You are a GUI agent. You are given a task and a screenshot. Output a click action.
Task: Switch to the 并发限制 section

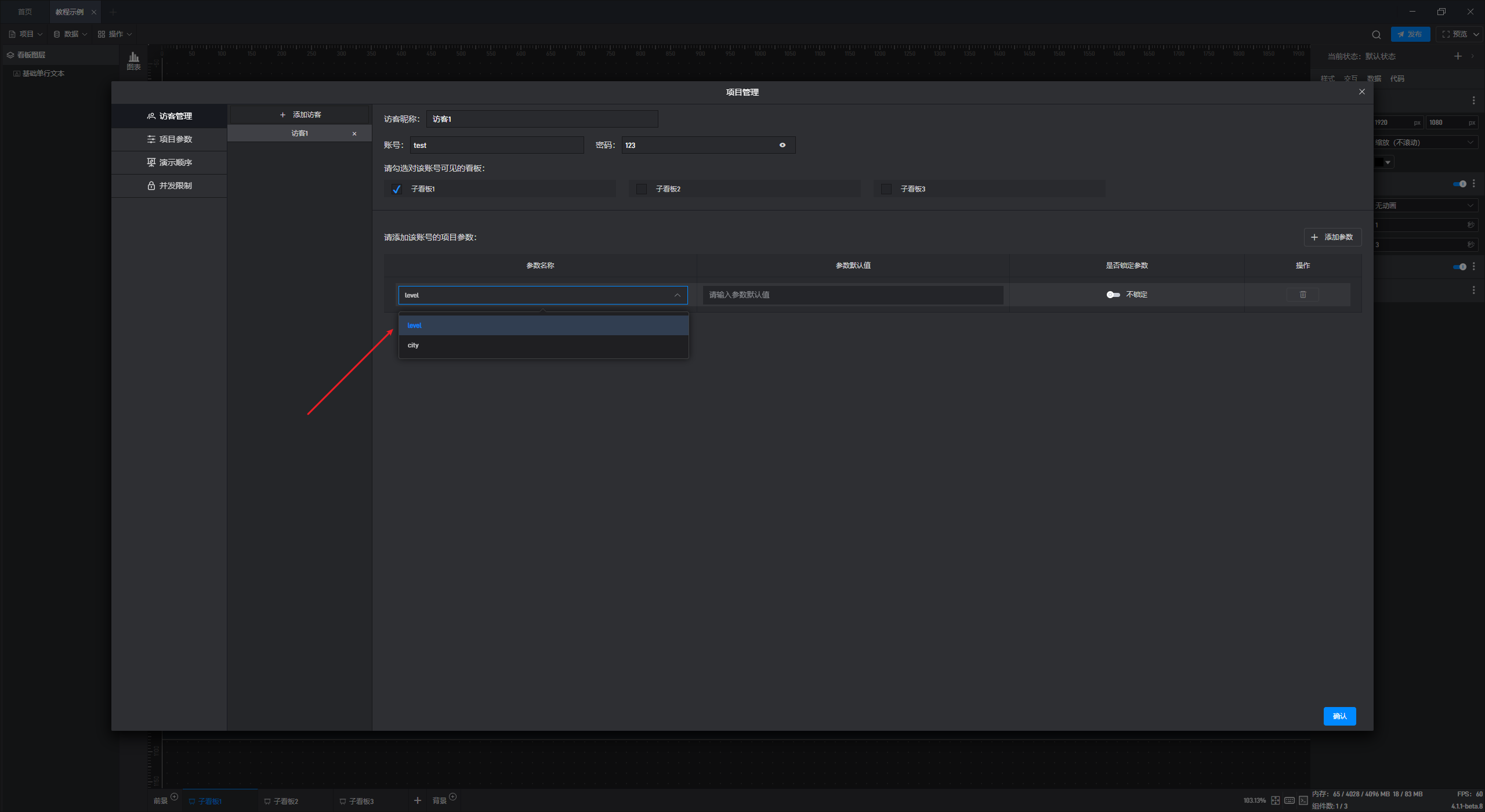169,186
